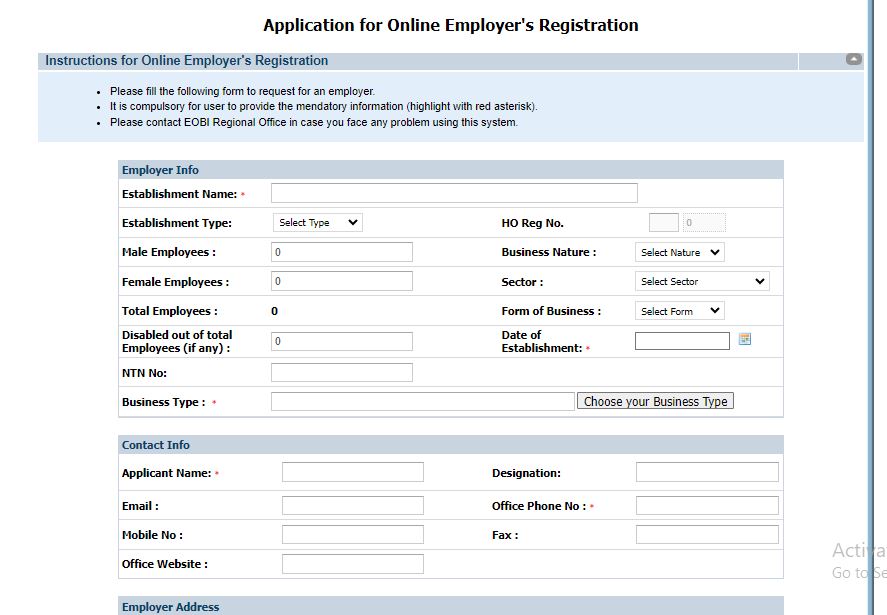Click the Female Employees input box

point(342,281)
